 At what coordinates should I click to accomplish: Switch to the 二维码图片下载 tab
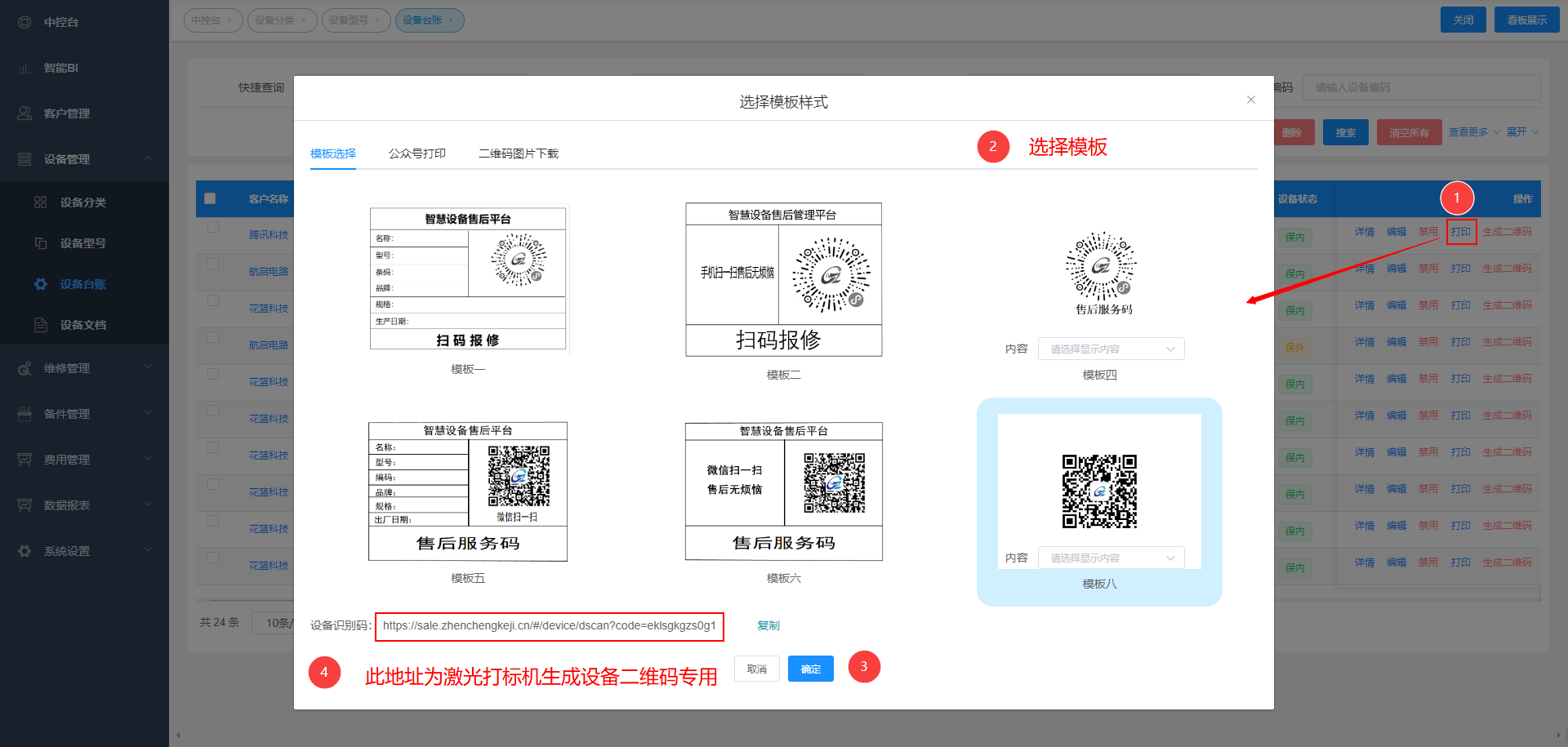pos(518,153)
